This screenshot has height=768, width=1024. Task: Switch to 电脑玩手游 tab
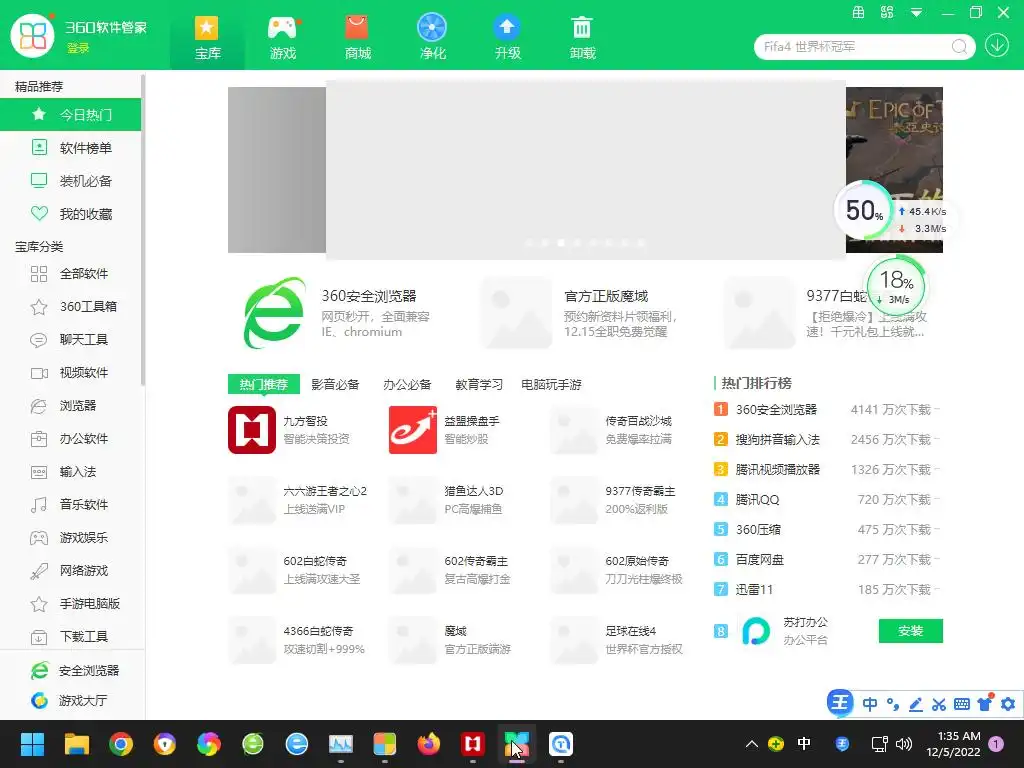551,385
